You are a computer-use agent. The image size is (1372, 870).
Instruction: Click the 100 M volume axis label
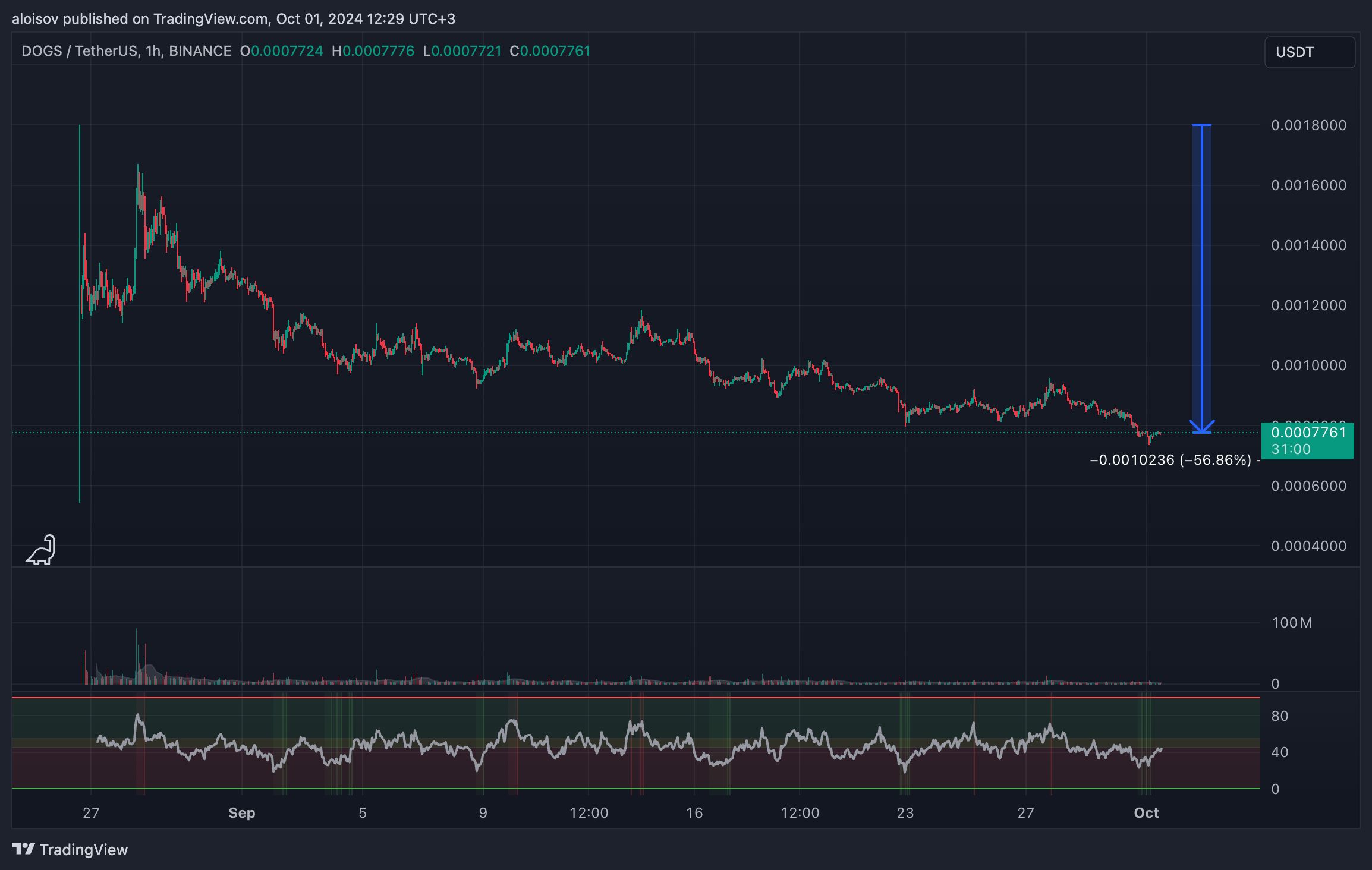click(x=1291, y=623)
